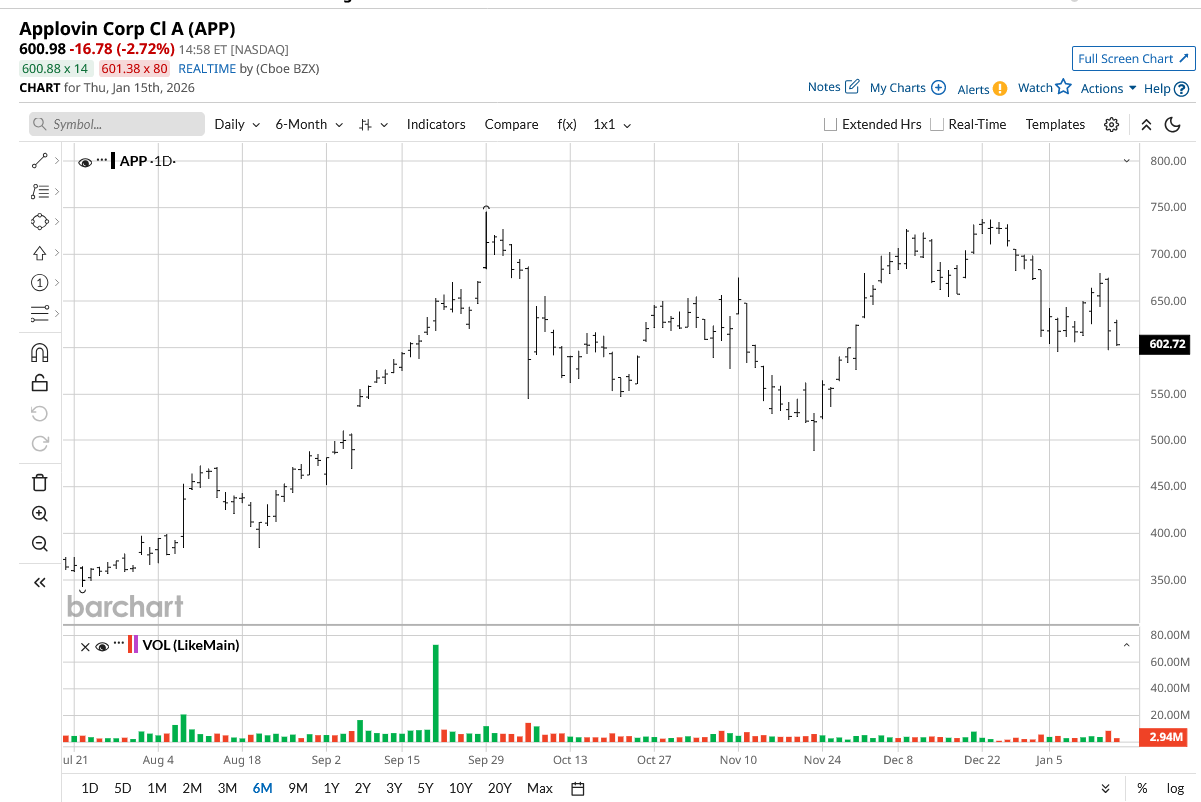Click the lock drawings icon
Image resolution: width=1201 pixels, height=802 pixels.
coord(40,382)
